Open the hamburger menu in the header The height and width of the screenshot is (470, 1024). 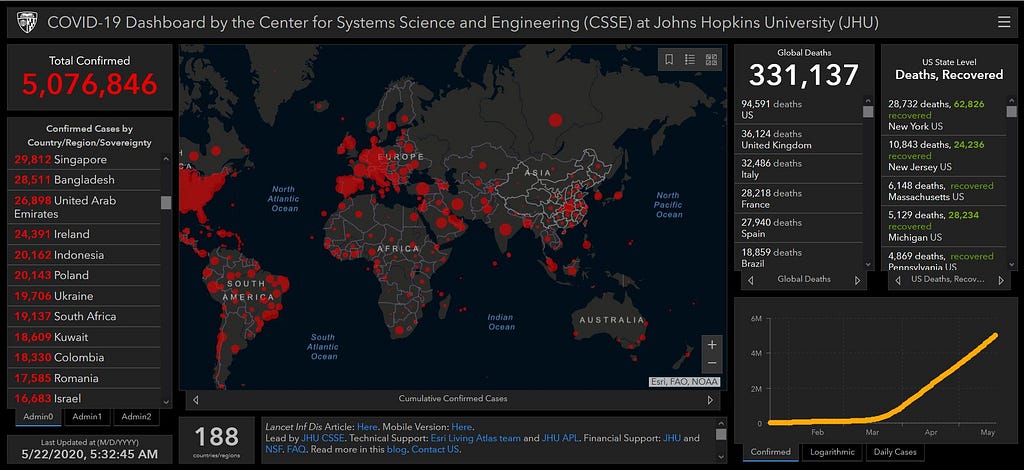pos(1004,22)
